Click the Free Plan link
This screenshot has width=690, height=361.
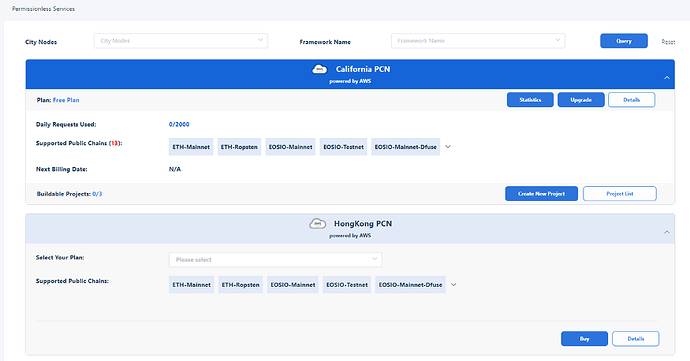(66, 100)
